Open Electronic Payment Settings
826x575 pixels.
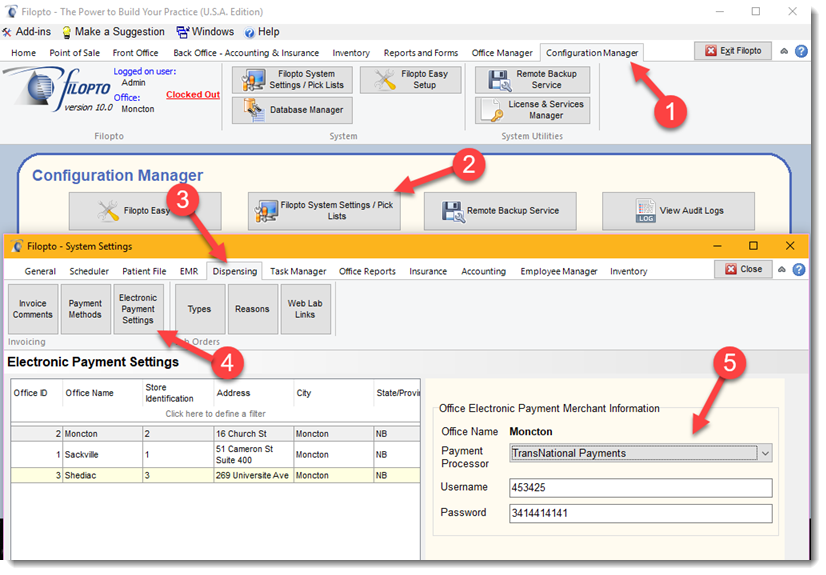click(138, 309)
